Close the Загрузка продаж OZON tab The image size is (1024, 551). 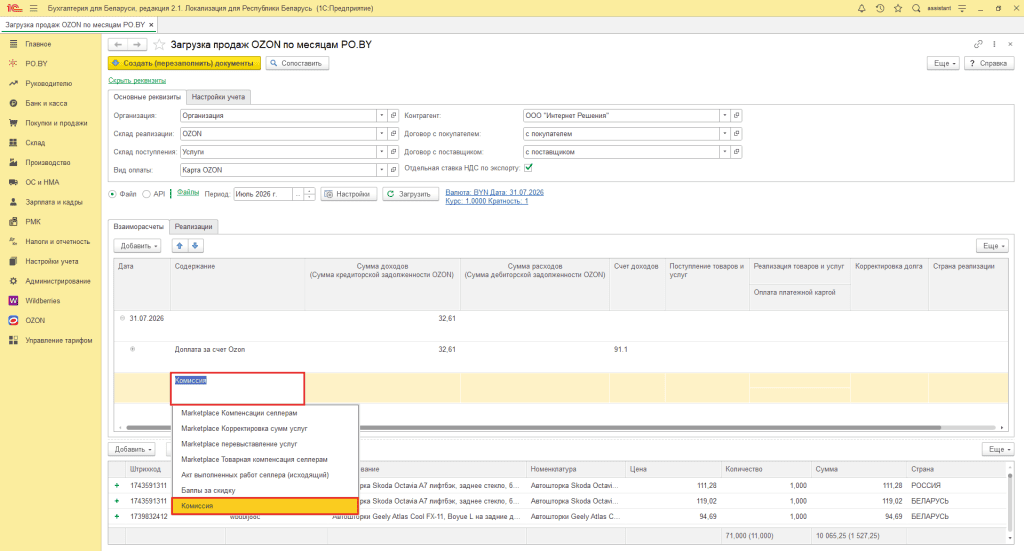(x=152, y=25)
